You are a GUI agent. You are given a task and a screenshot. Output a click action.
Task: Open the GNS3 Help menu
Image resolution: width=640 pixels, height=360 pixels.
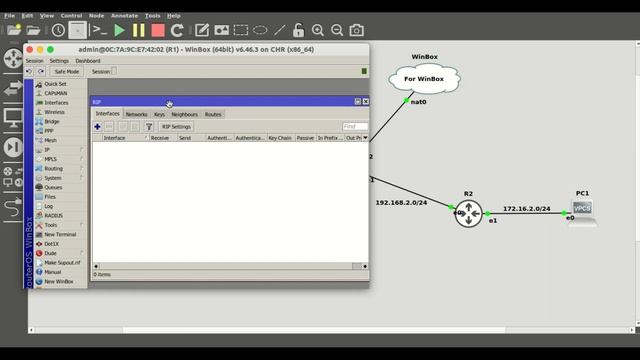[x=174, y=16]
